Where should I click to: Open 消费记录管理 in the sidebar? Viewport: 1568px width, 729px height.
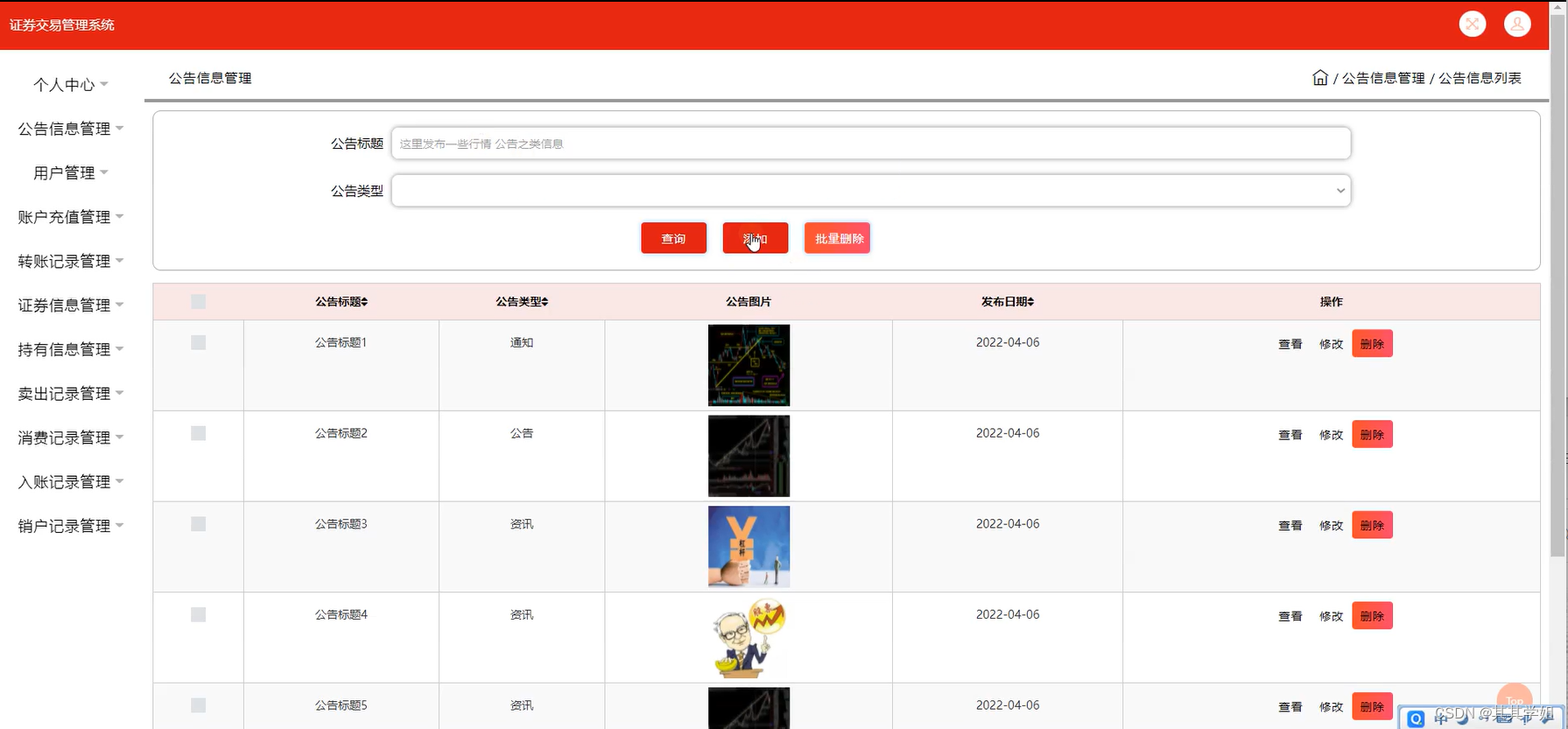[x=70, y=438]
